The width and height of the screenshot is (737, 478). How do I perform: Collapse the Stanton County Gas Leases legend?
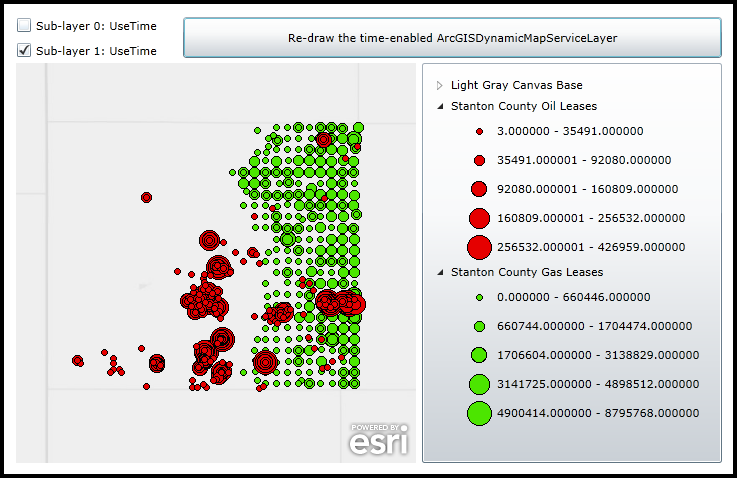pyautogui.click(x=440, y=272)
